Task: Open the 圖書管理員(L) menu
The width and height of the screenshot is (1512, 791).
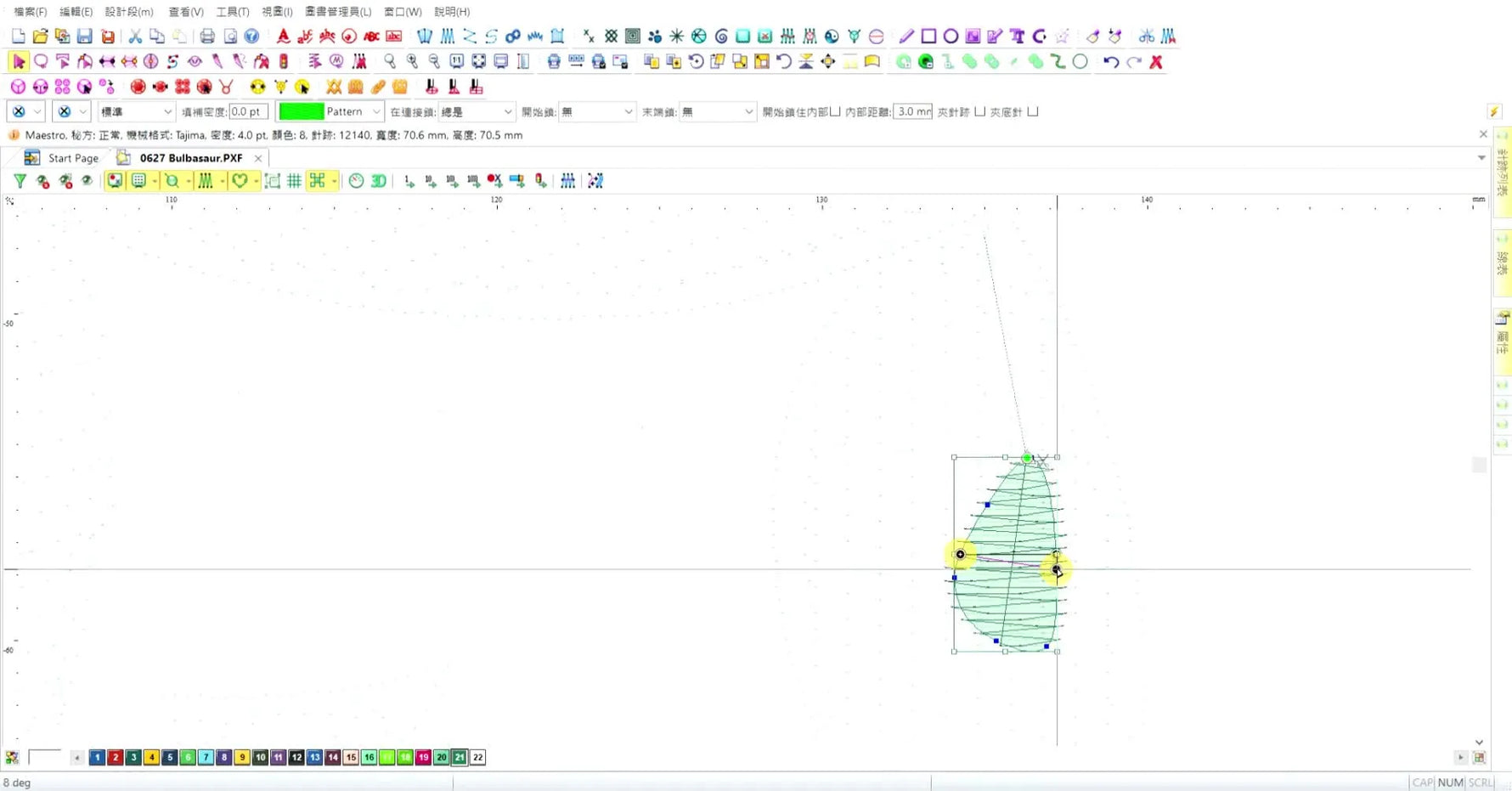Action: coord(338,12)
